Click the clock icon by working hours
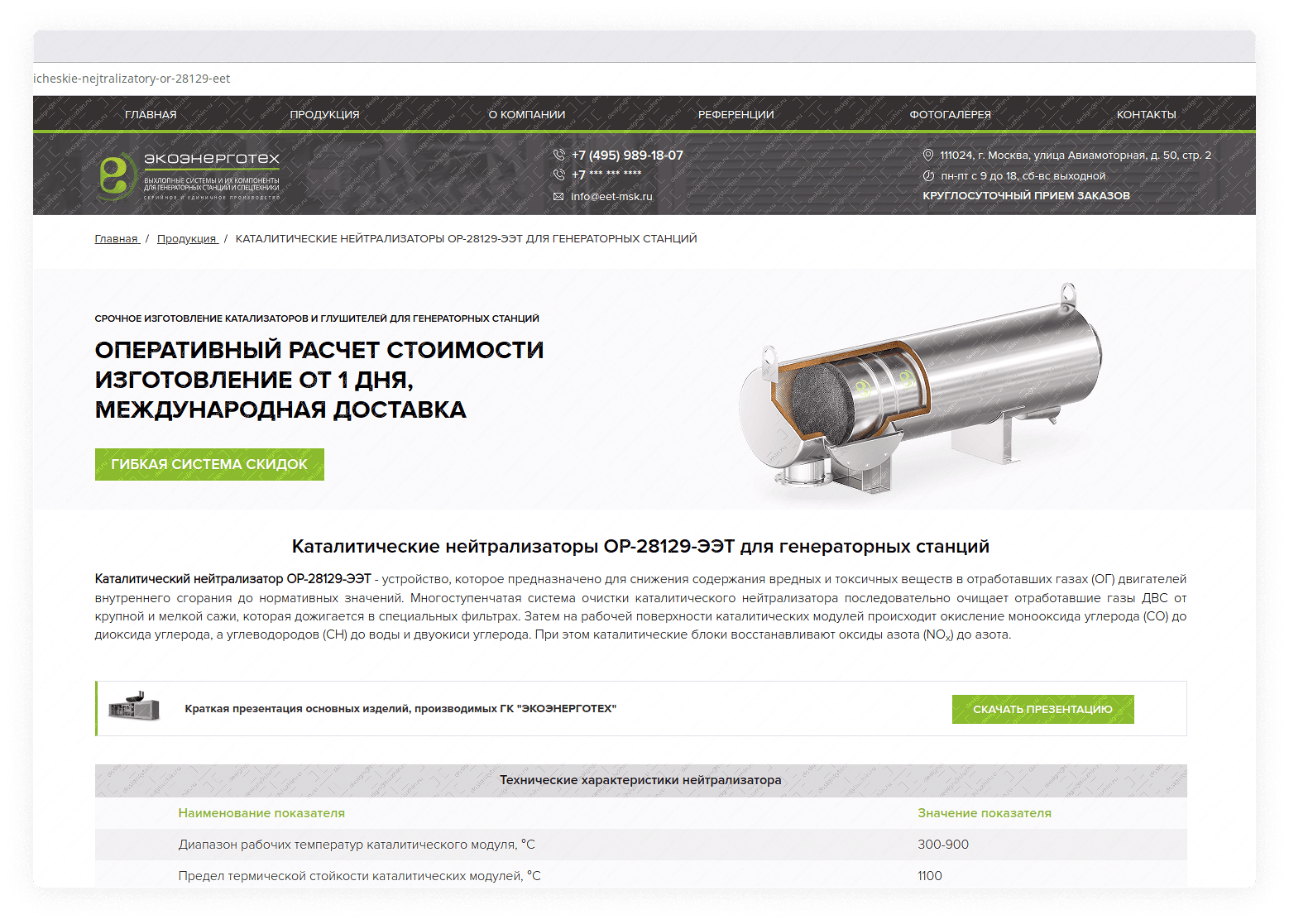Viewport: 1289px width, 924px height. coord(928,176)
